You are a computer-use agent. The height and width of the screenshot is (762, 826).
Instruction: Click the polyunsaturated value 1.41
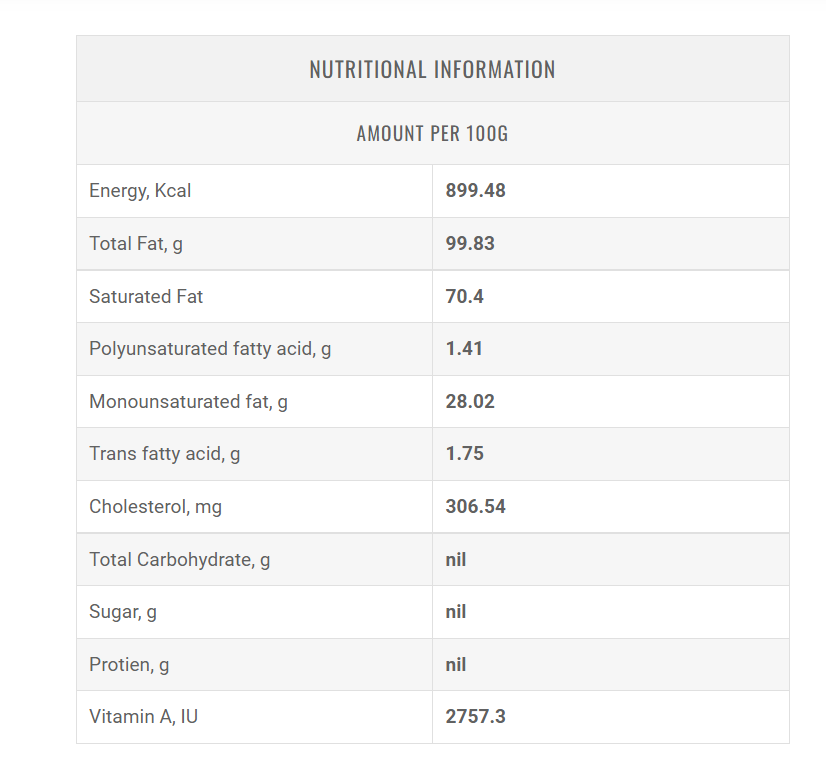pyautogui.click(x=464, y=349)
